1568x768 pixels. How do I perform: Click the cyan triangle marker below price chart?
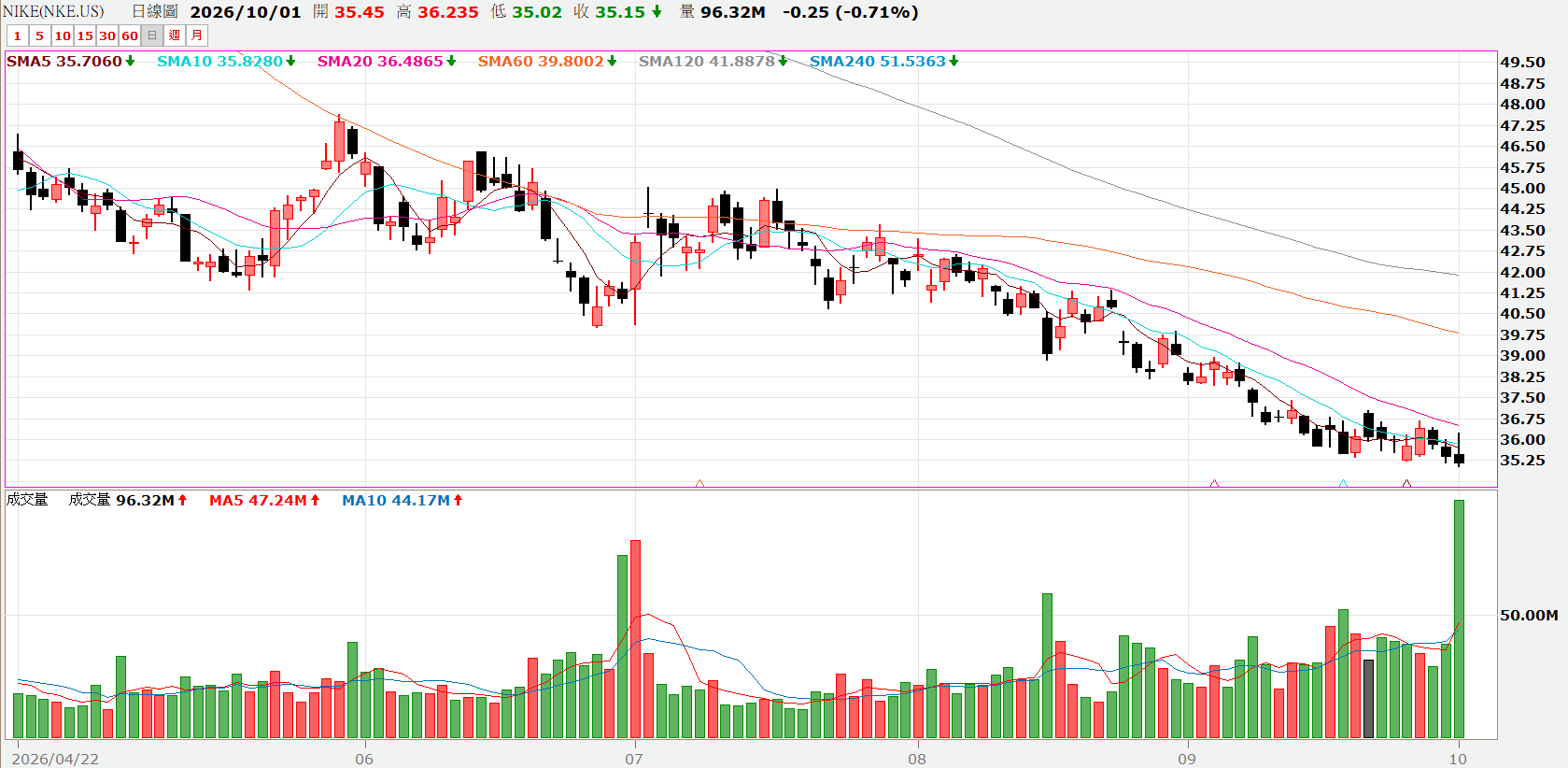click(1343, 483)
